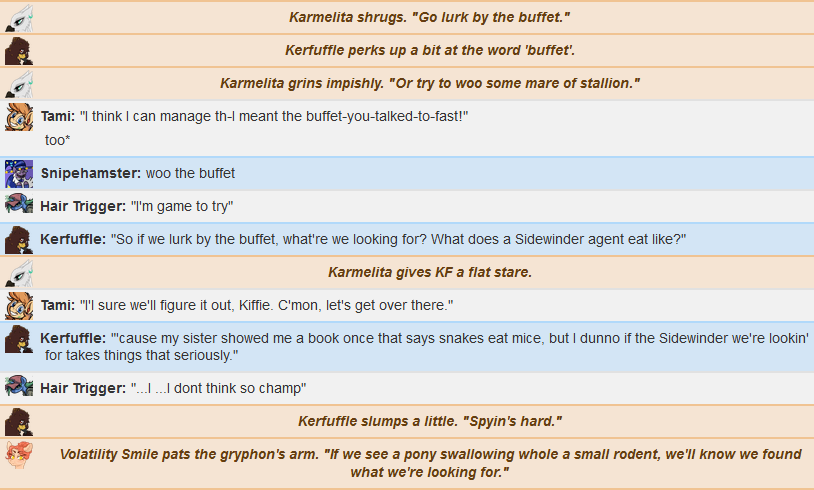Click Tami's avatar beside 'I think I can manage'
Image resolution: width=814 pixels, height=490 pixels.
point(19,117)
